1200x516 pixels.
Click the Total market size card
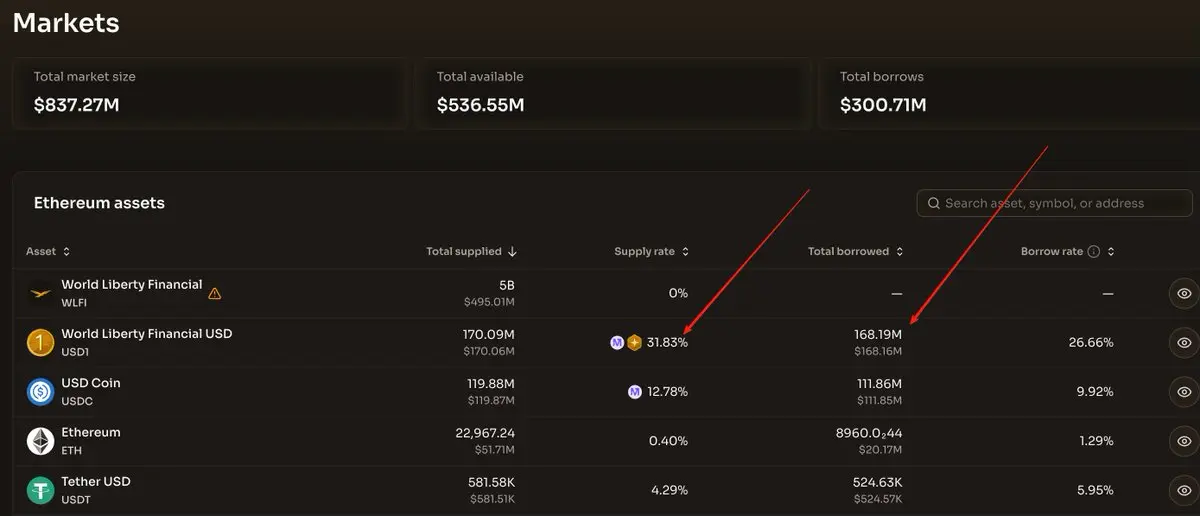pos(209,93)
